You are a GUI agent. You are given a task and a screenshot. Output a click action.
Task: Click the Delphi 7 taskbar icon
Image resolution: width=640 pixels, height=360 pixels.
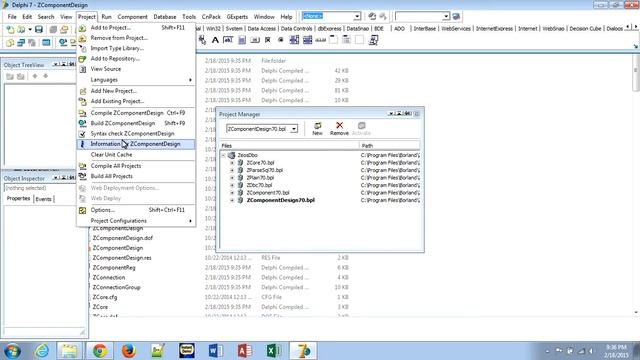click(x=303, y=351)
